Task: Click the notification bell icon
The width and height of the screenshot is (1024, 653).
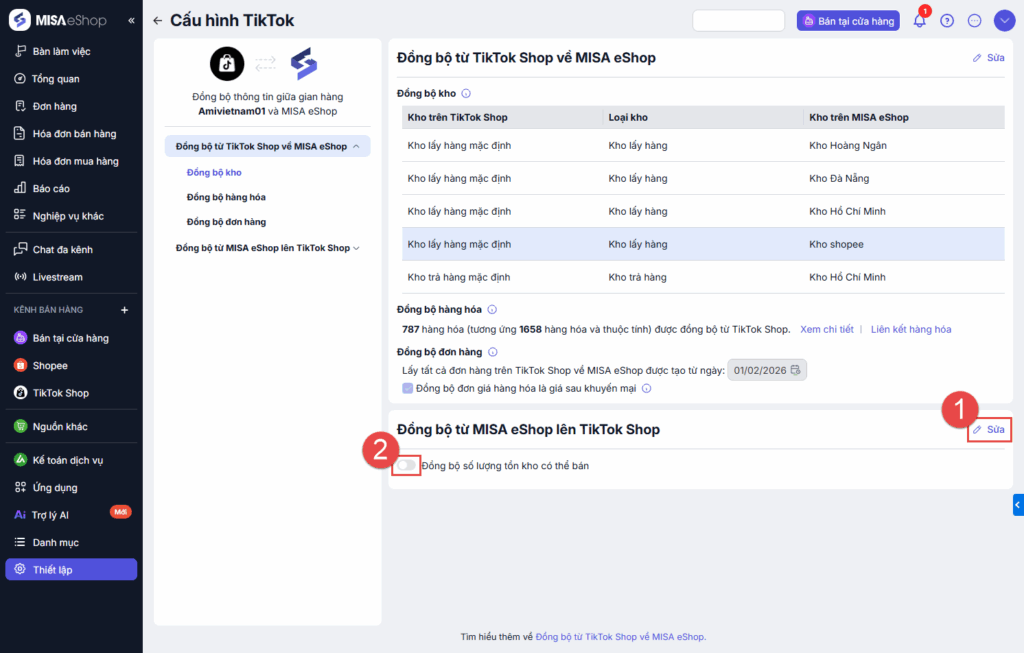Action: point(919,21)
